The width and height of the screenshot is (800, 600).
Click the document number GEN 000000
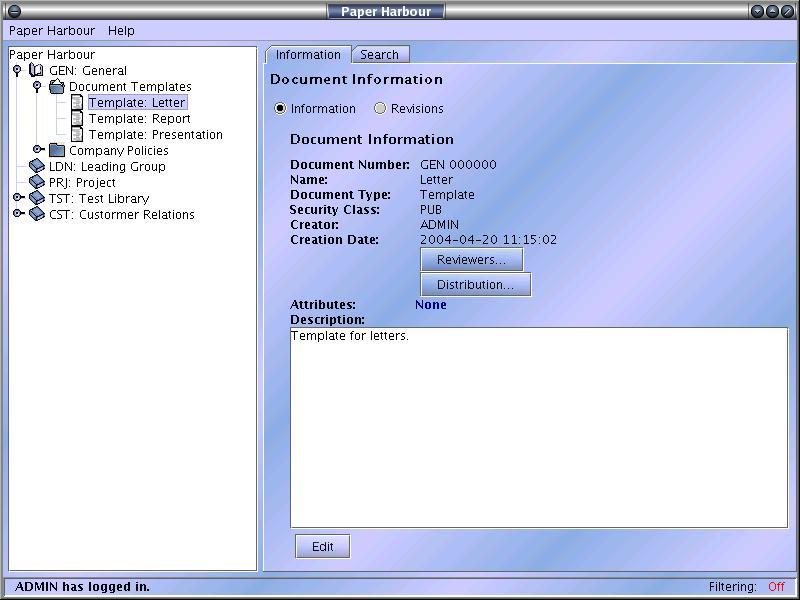pyautogui.click(x=458, y=164)
